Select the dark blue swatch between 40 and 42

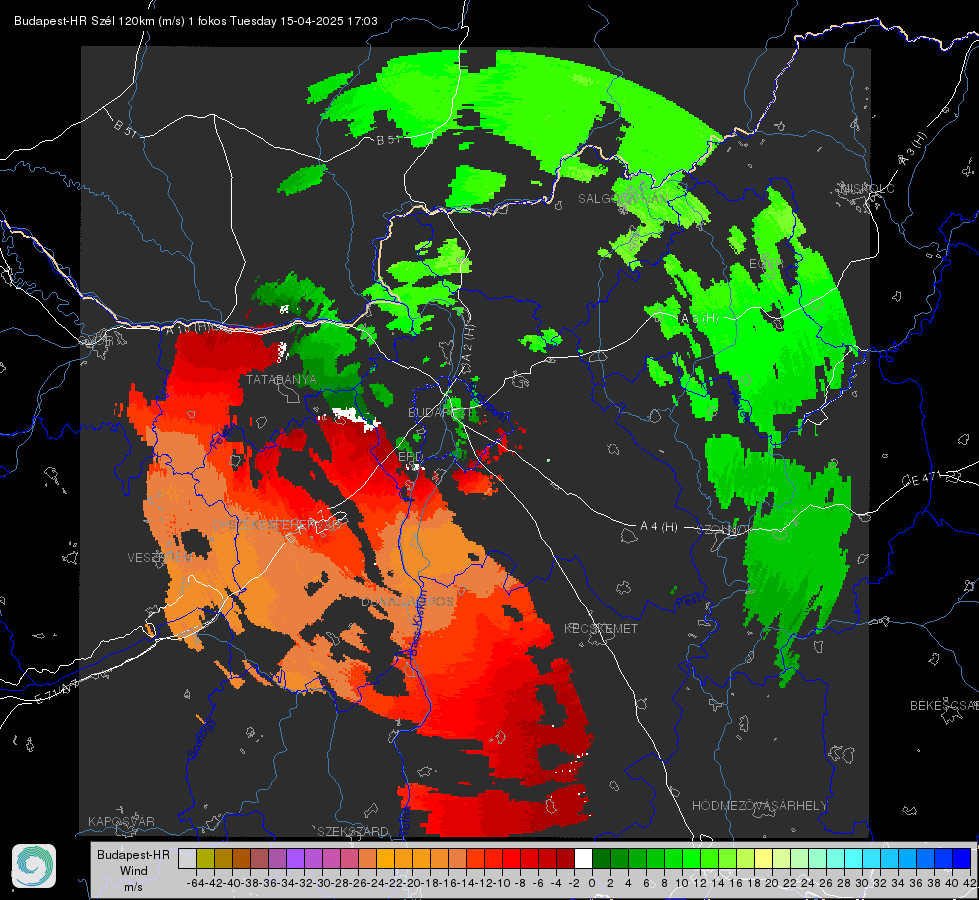pos(962,858)
